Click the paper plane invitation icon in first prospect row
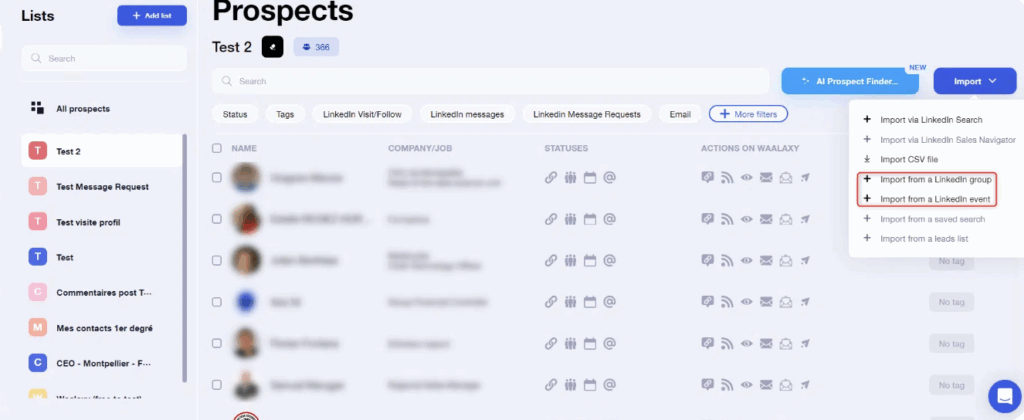Image resolution: width=1024 pixels, height=420 pixels. (x=805, y=178)
